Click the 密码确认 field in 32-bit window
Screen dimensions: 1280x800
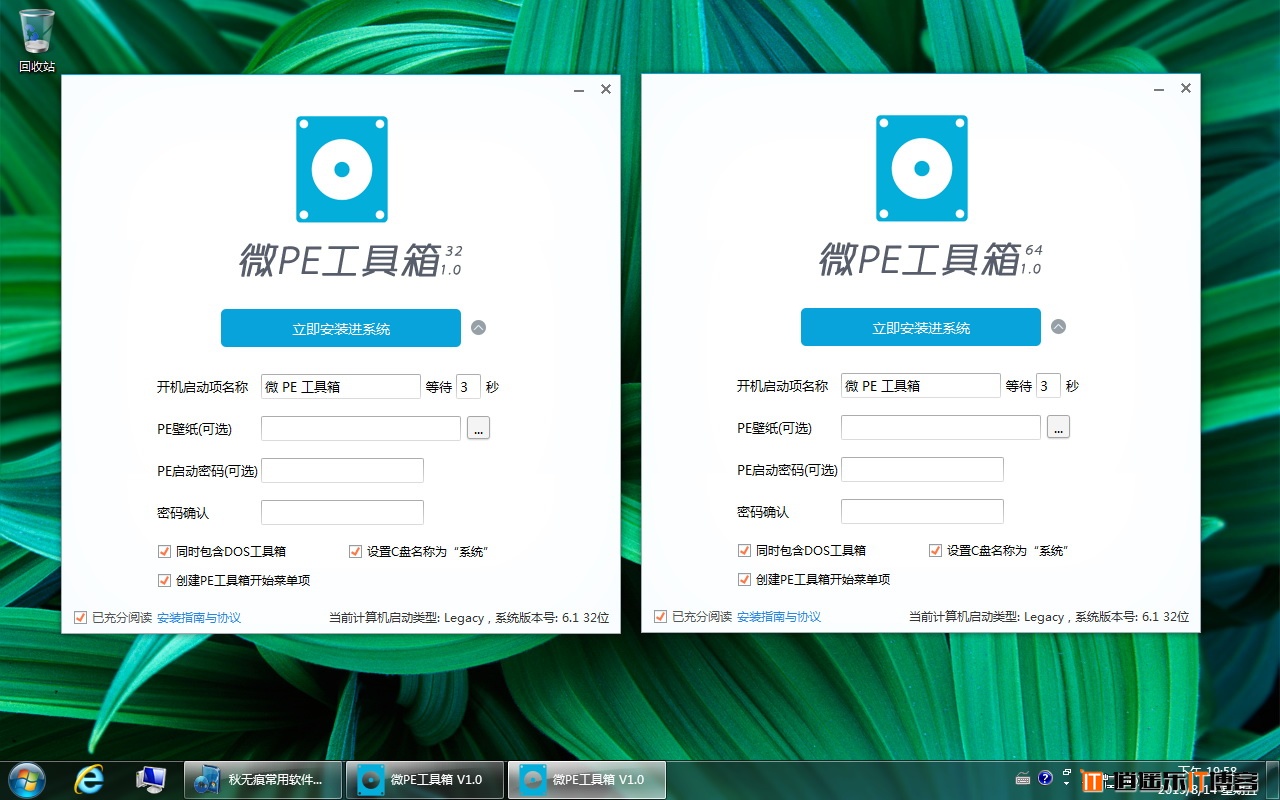342,513
